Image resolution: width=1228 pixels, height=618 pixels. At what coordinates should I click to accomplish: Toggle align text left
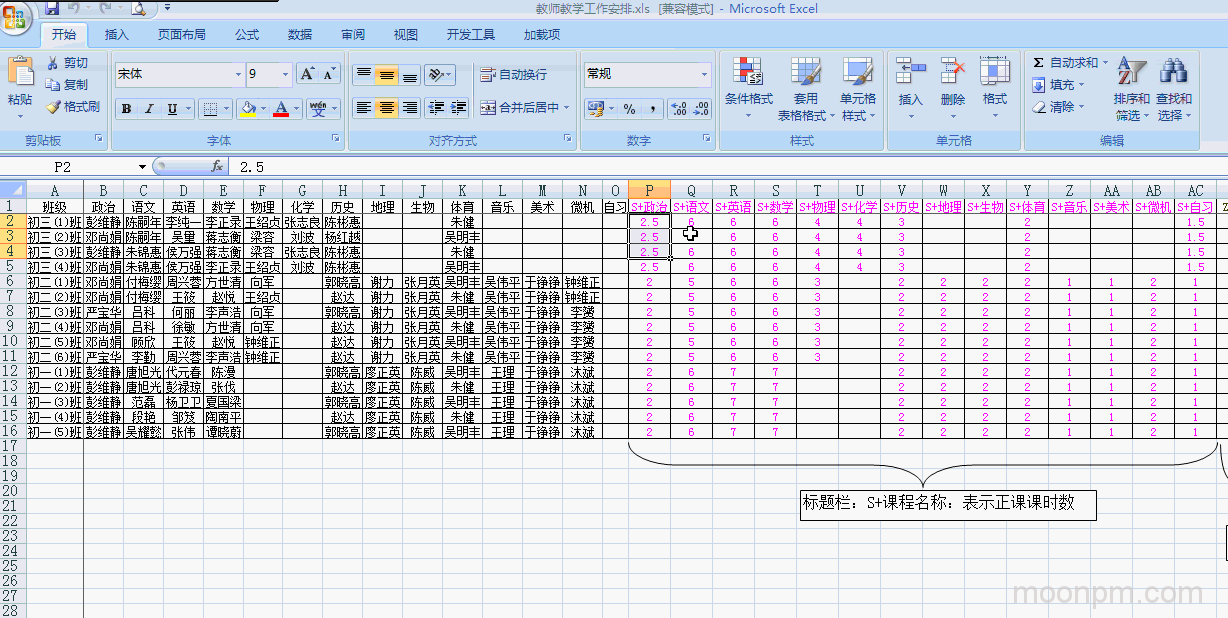[364, 108]
